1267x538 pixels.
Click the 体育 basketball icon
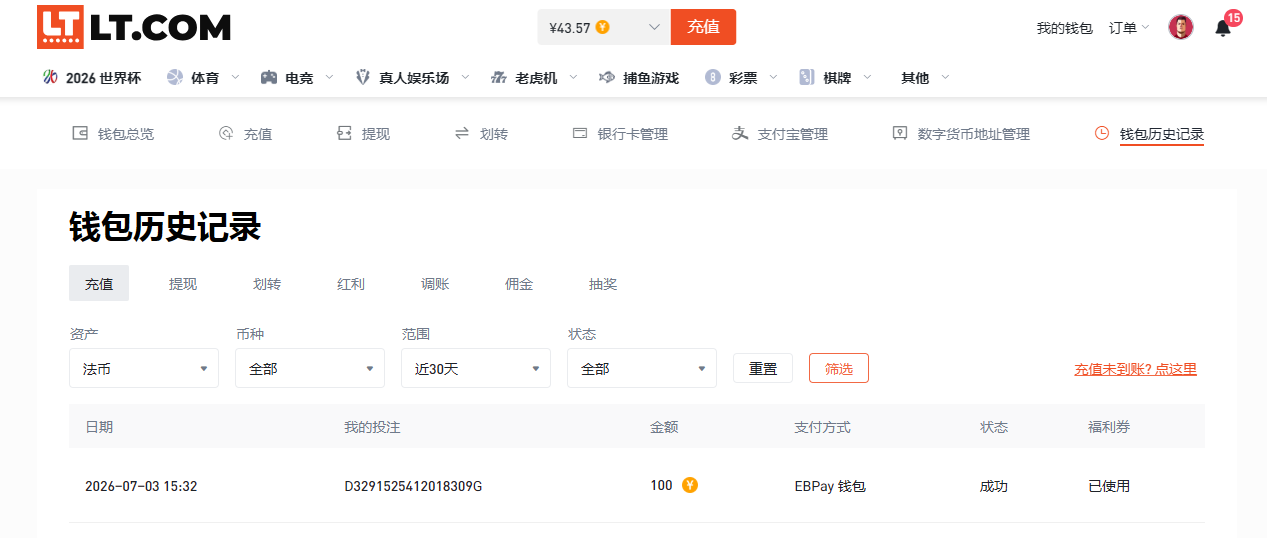pos(175,77)
